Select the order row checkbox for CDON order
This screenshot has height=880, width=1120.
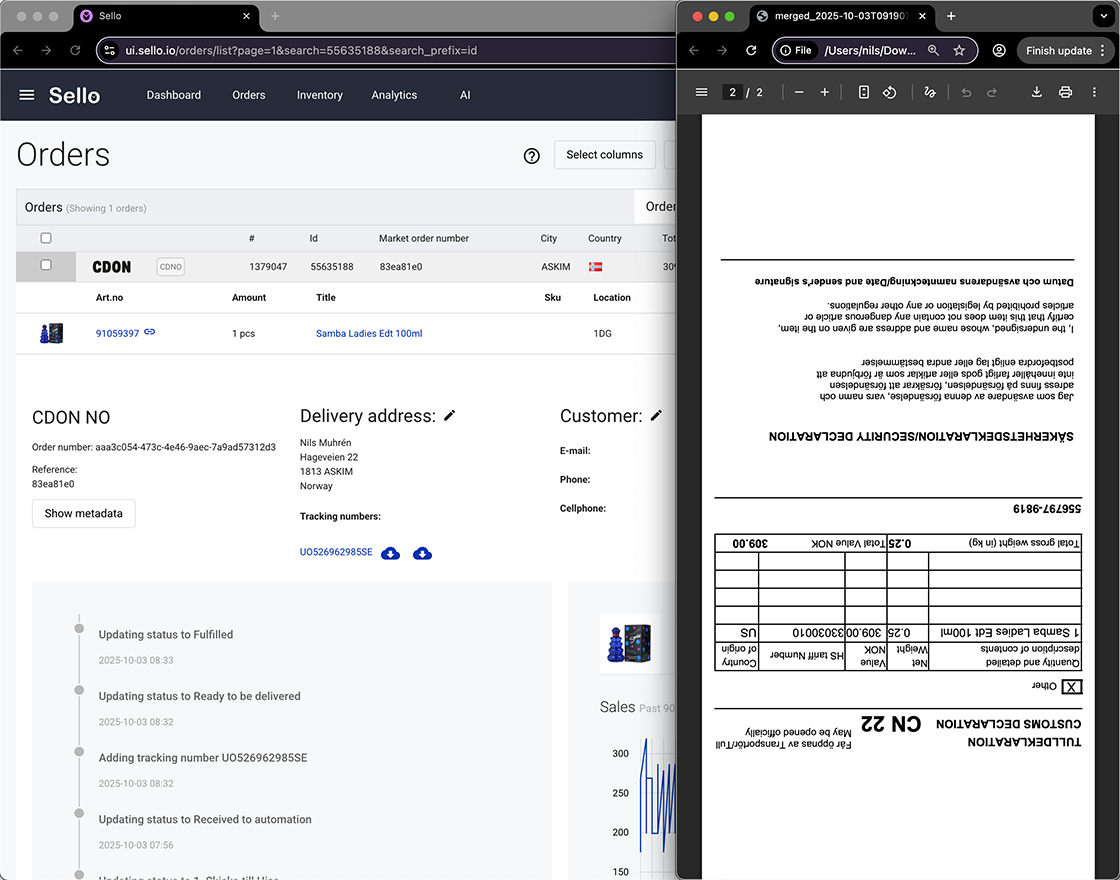(x=46, y=265)
